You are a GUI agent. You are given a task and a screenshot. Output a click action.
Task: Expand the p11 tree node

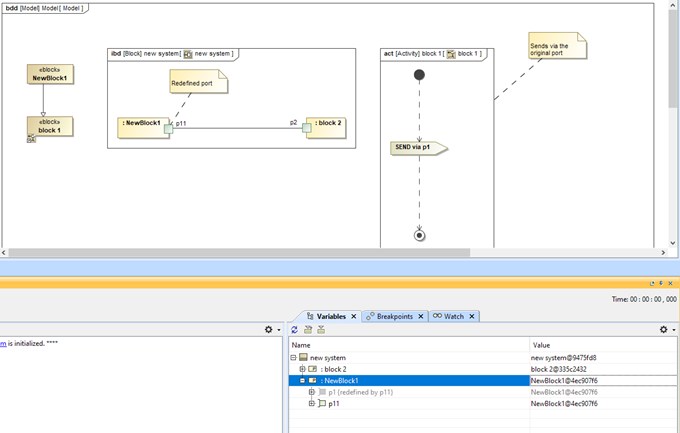[311, 404]
